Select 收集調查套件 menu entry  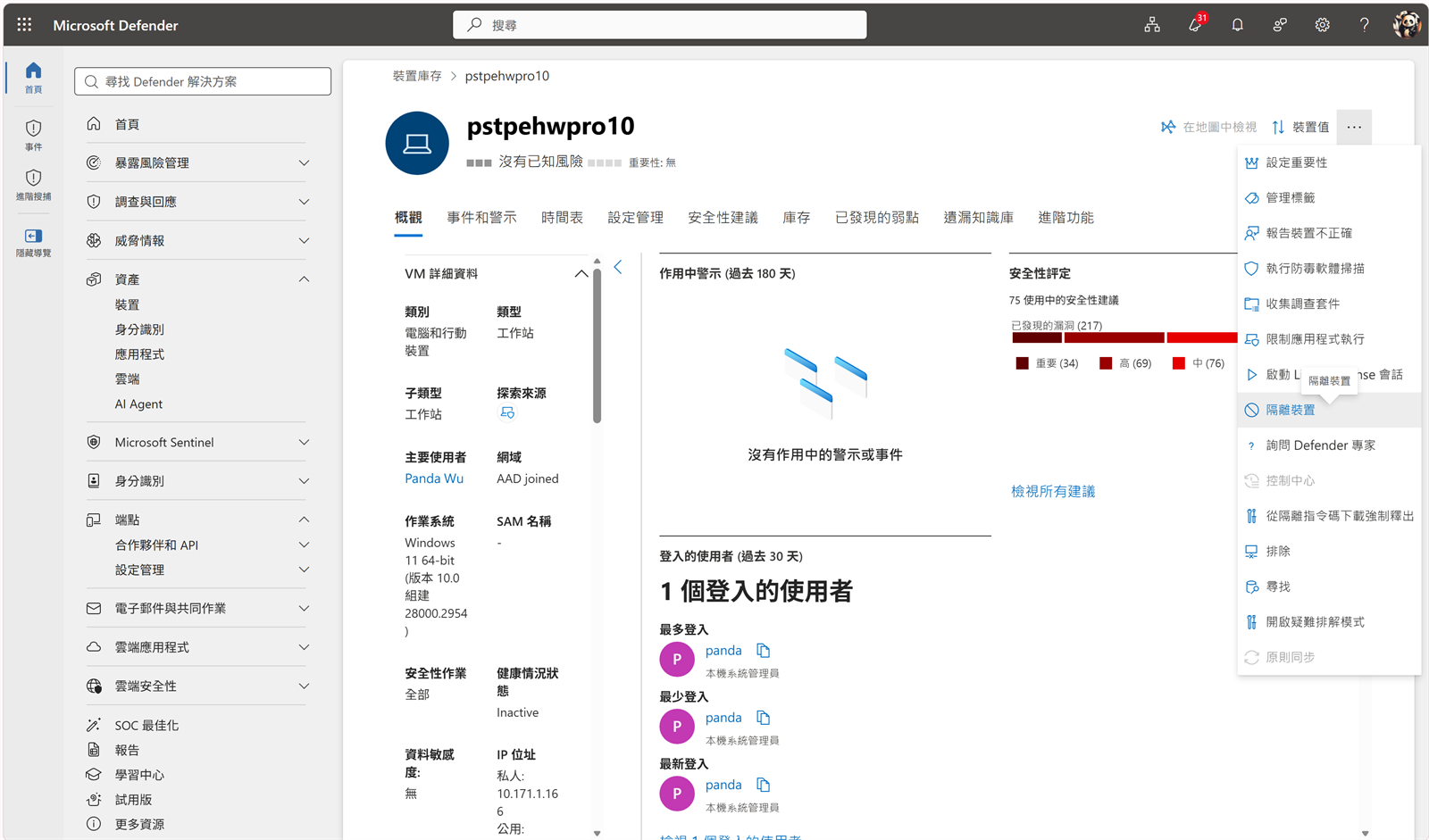pos(1329,304)
